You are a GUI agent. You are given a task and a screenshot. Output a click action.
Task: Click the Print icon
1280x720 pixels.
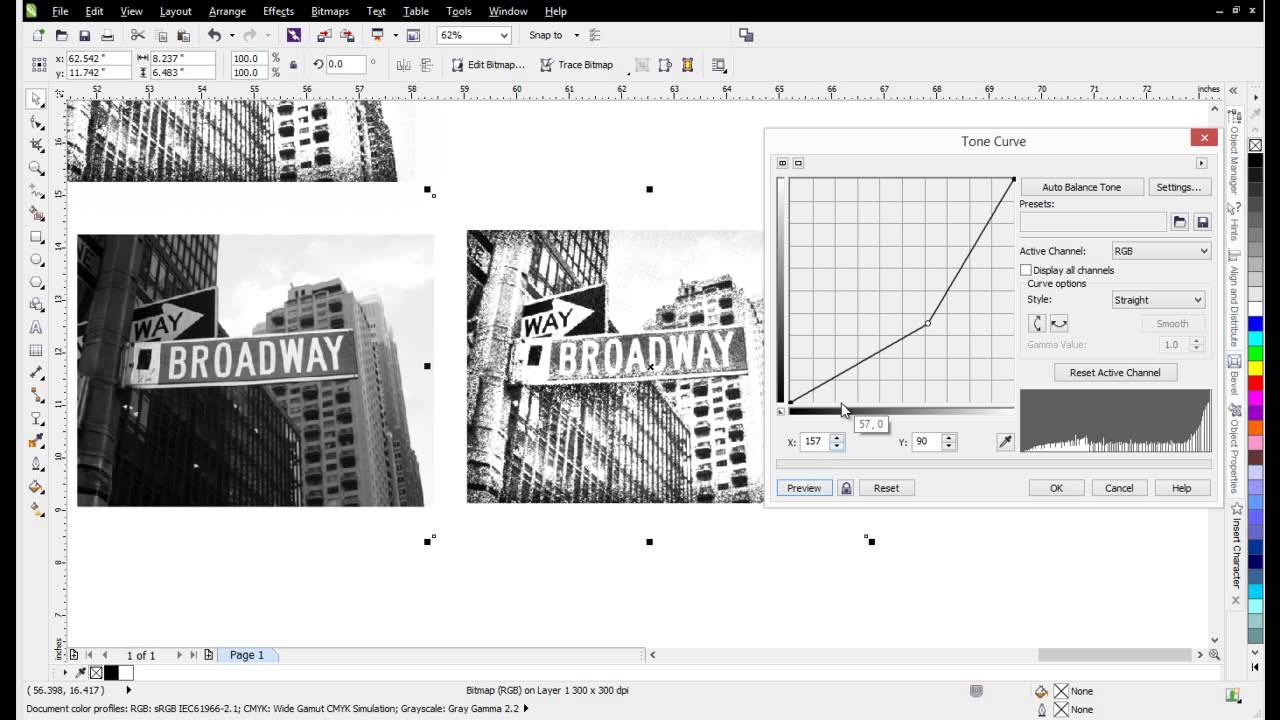coord(107,35)
